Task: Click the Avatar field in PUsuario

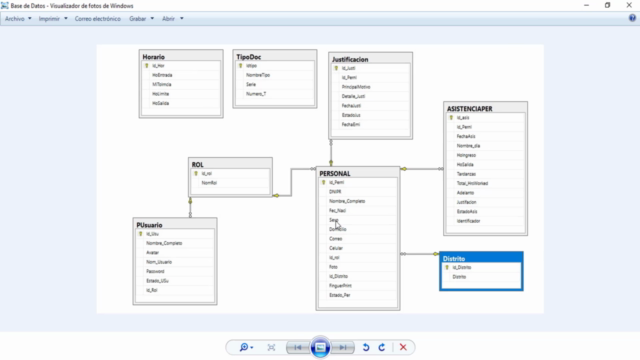Action: pos(153,253)
